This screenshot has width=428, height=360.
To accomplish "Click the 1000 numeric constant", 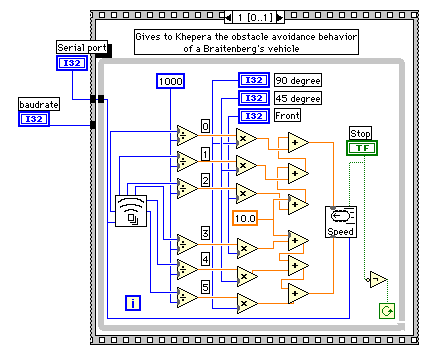I will pos(170,81).
